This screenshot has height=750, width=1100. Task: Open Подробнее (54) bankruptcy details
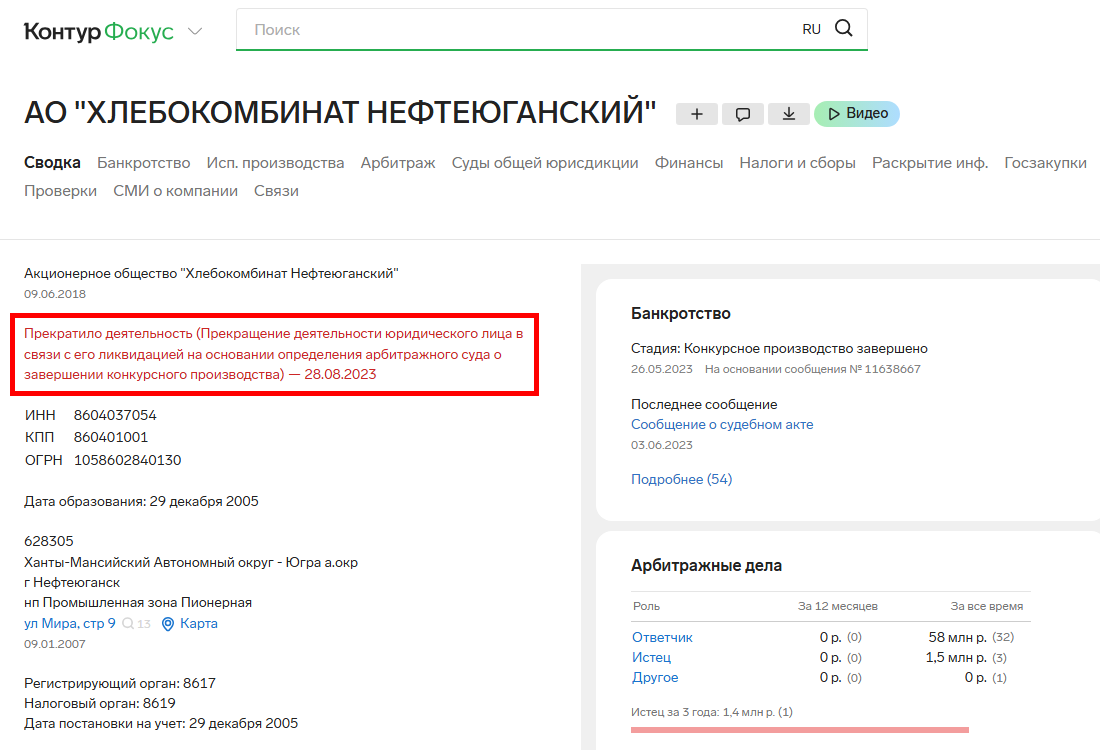pos(681,479)
